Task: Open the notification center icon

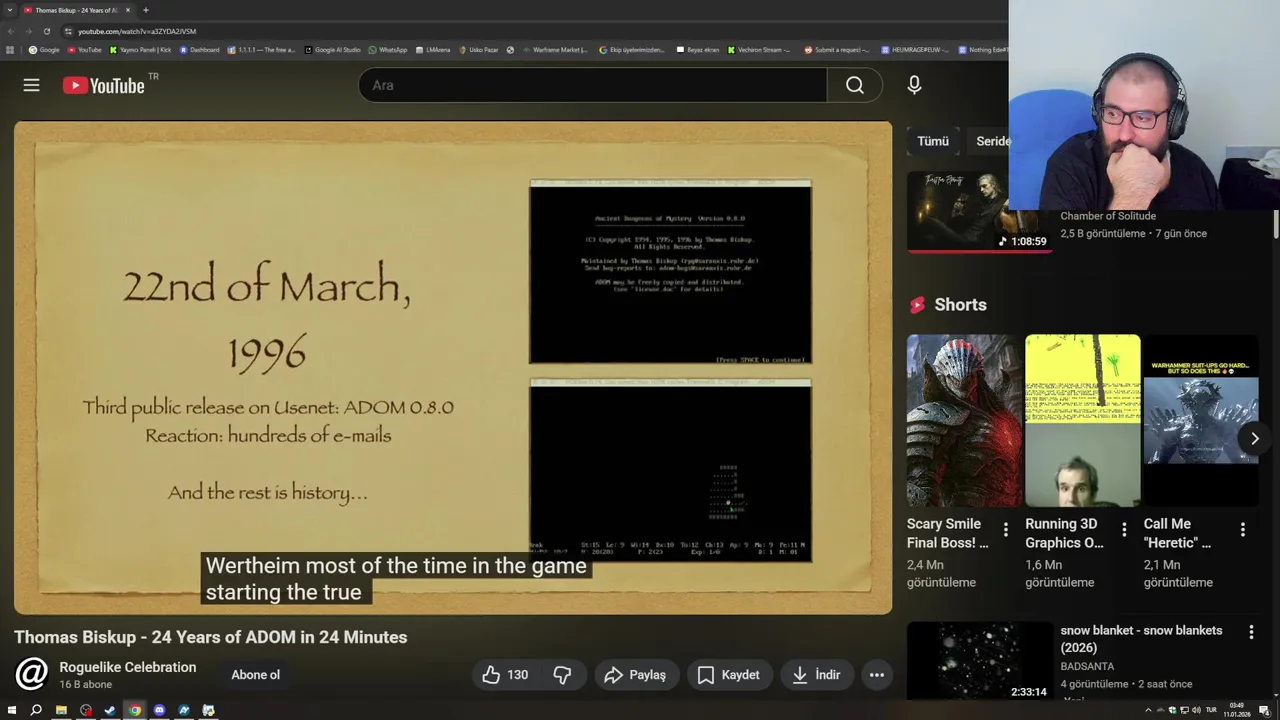Action: (1264, 710)
